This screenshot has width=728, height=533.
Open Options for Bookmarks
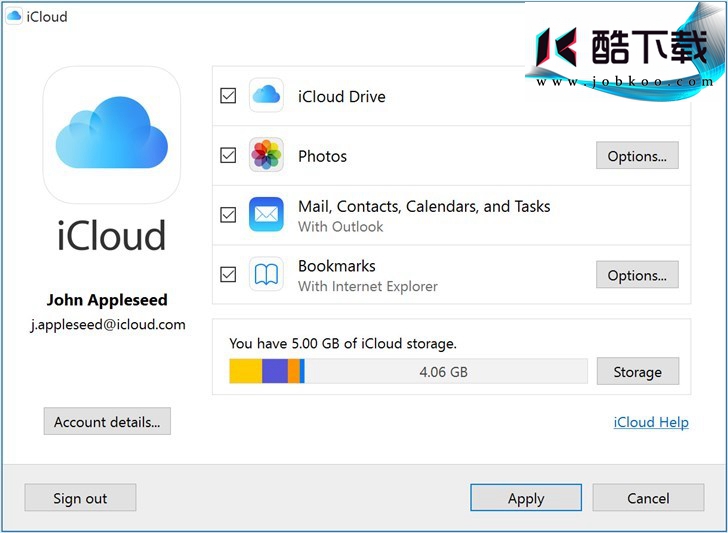(x=637, y=275)
